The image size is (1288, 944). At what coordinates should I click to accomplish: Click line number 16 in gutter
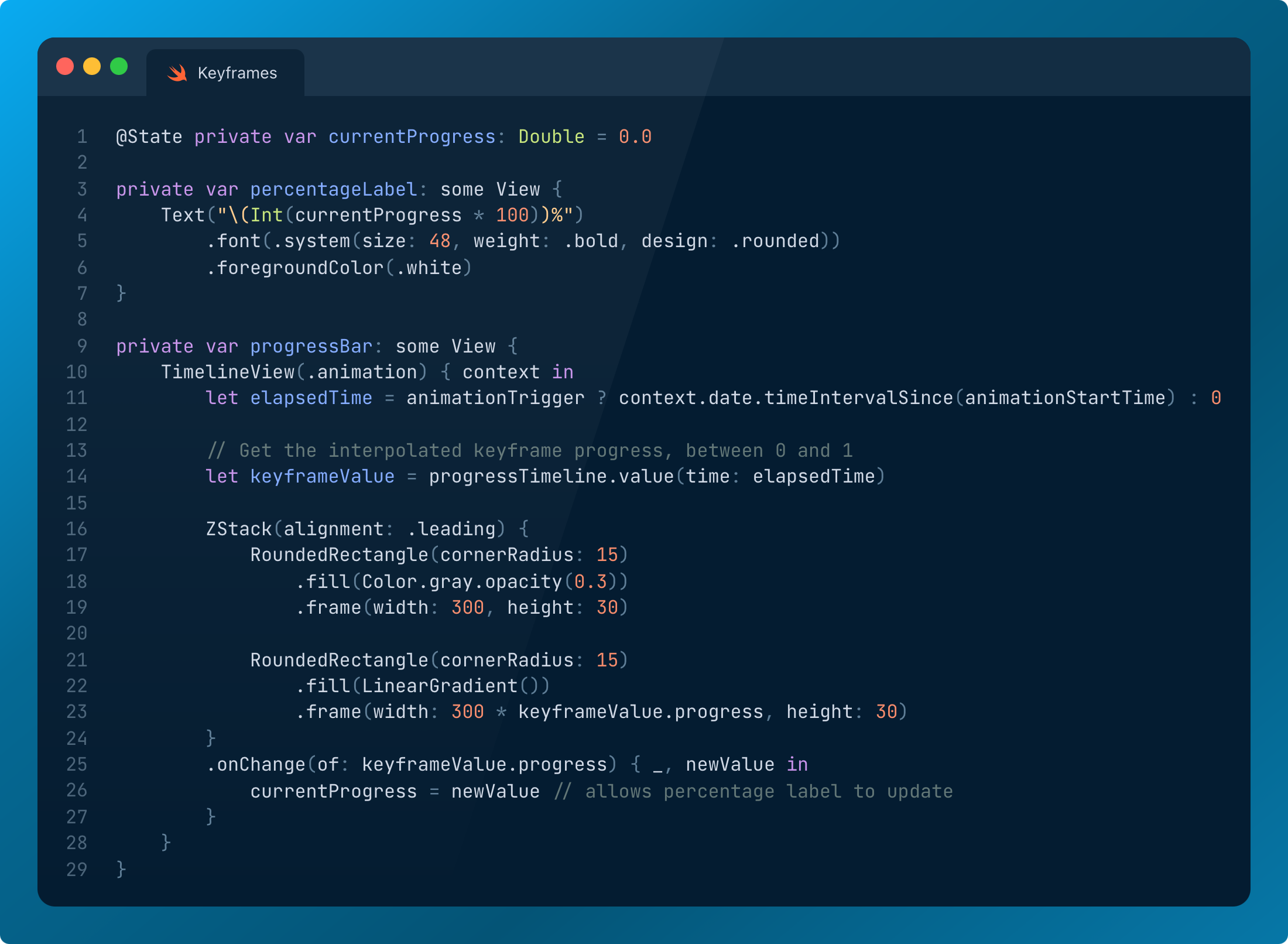coord(77,529)
